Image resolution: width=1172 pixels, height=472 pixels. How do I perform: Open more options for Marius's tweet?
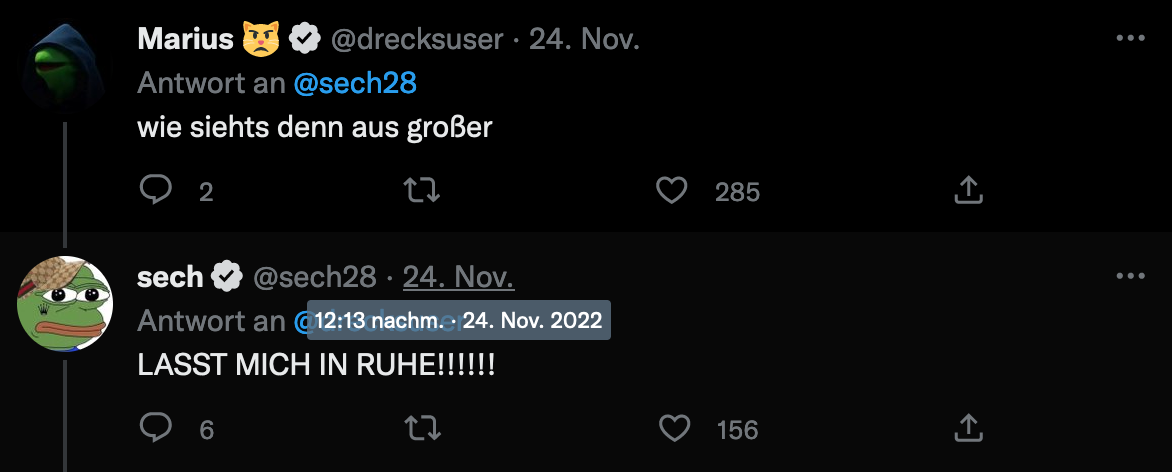click(x=1129, y=38)
